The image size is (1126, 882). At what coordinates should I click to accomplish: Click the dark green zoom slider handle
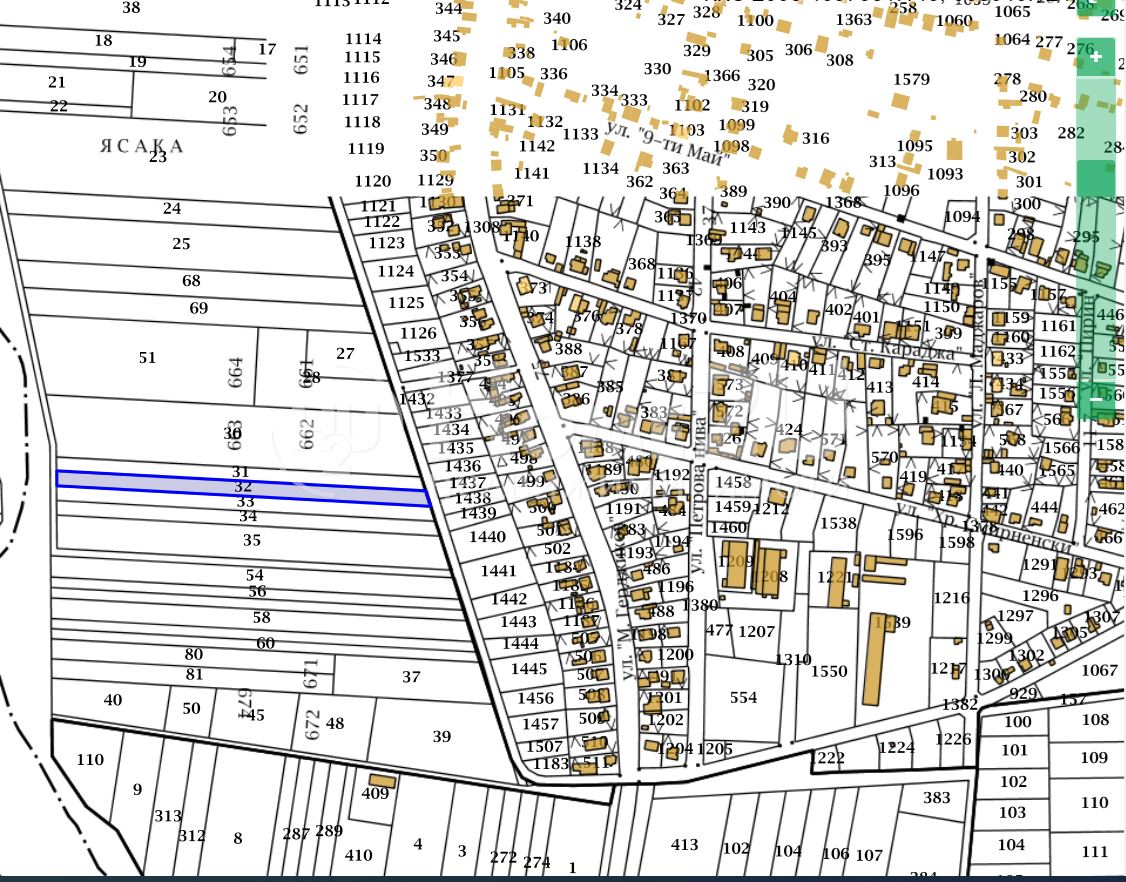coord(1096,178)
